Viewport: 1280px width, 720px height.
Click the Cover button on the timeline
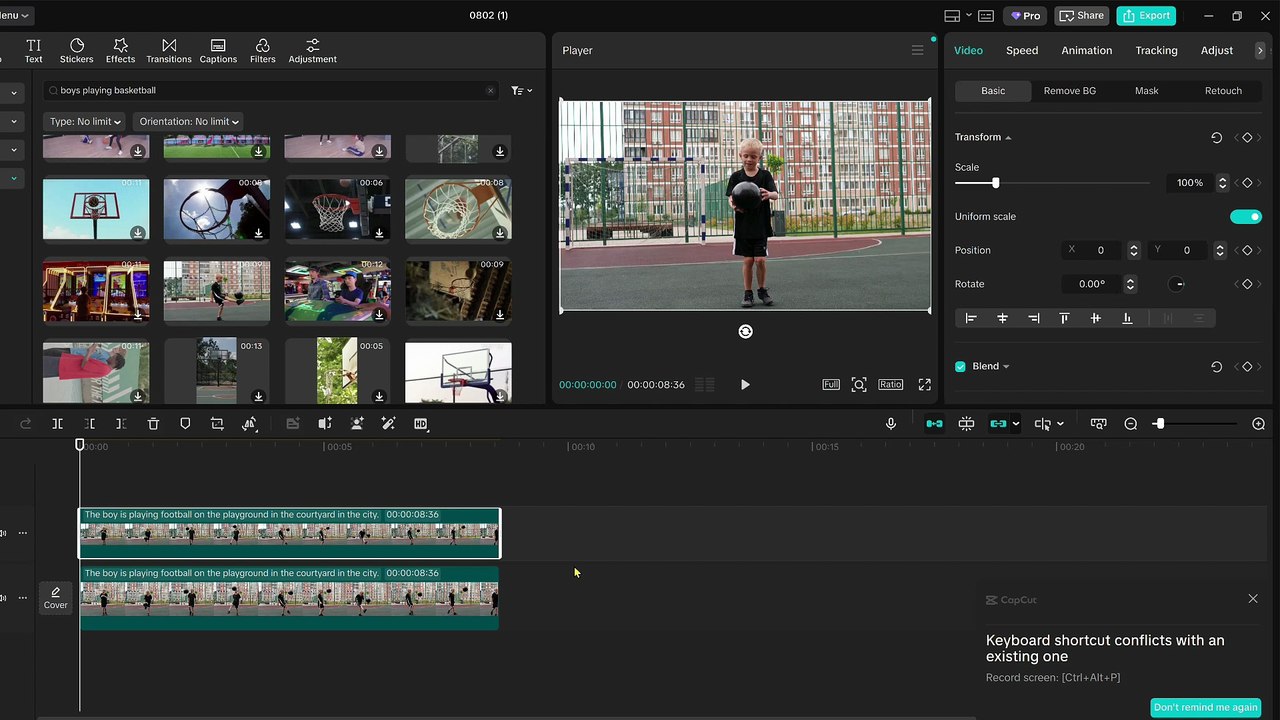(56, 598)
